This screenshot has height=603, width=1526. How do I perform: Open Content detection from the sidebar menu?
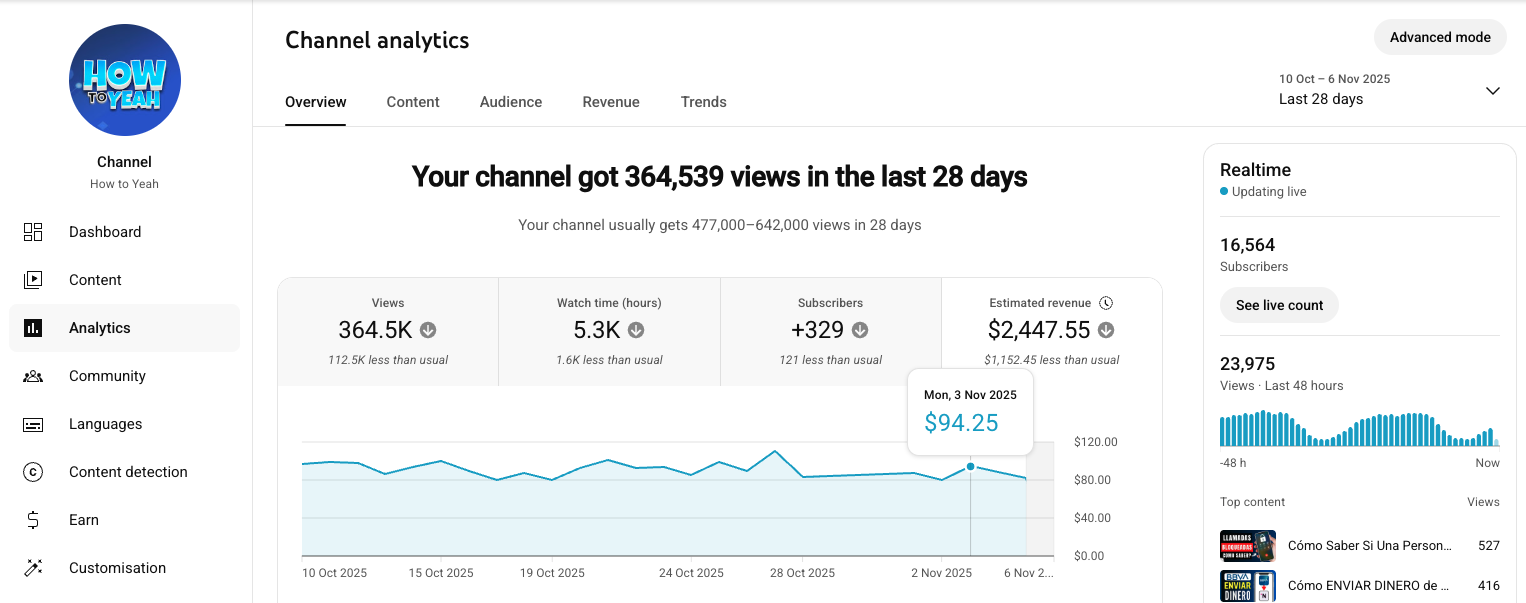coord(124,472)
